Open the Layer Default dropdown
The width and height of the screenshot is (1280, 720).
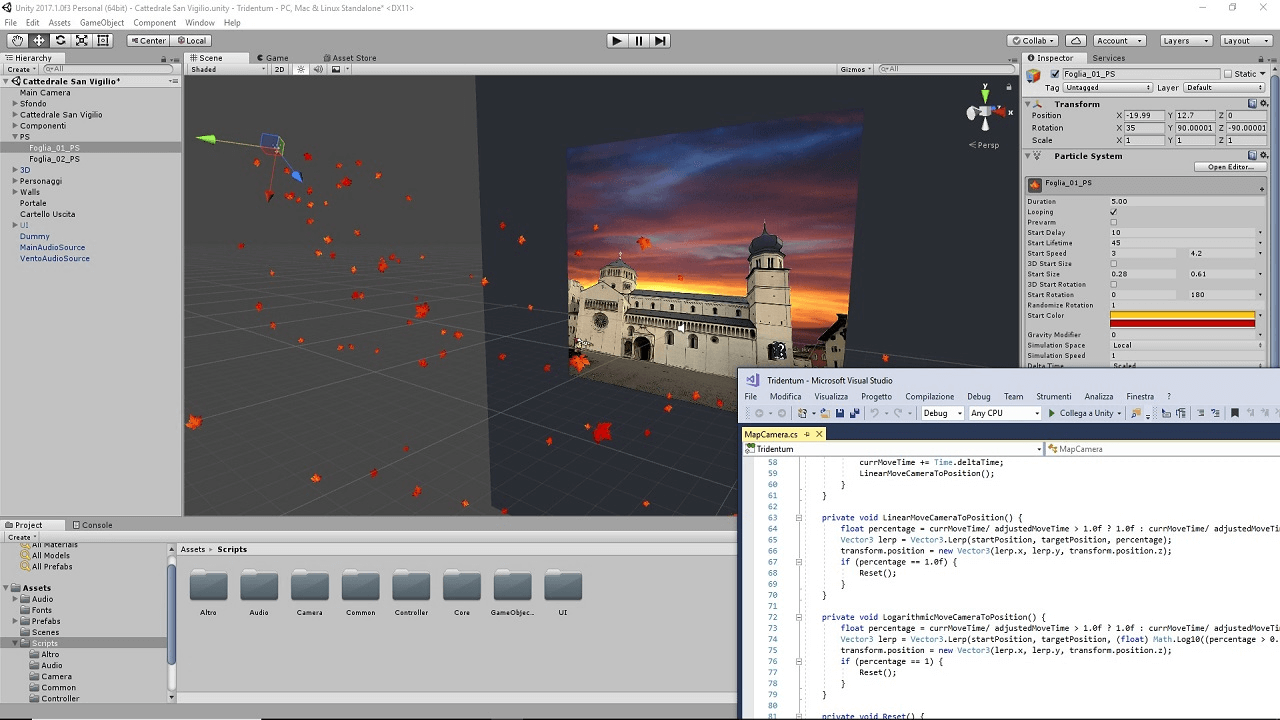[1225, 88]
